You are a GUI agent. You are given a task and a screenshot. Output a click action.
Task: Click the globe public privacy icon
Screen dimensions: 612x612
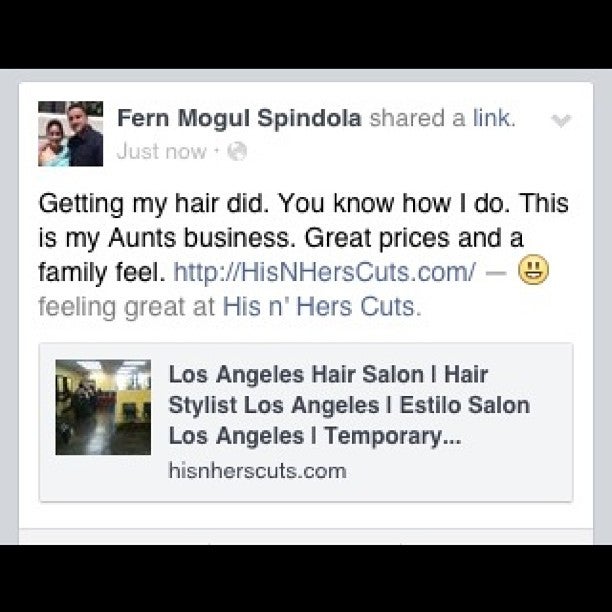237,151
